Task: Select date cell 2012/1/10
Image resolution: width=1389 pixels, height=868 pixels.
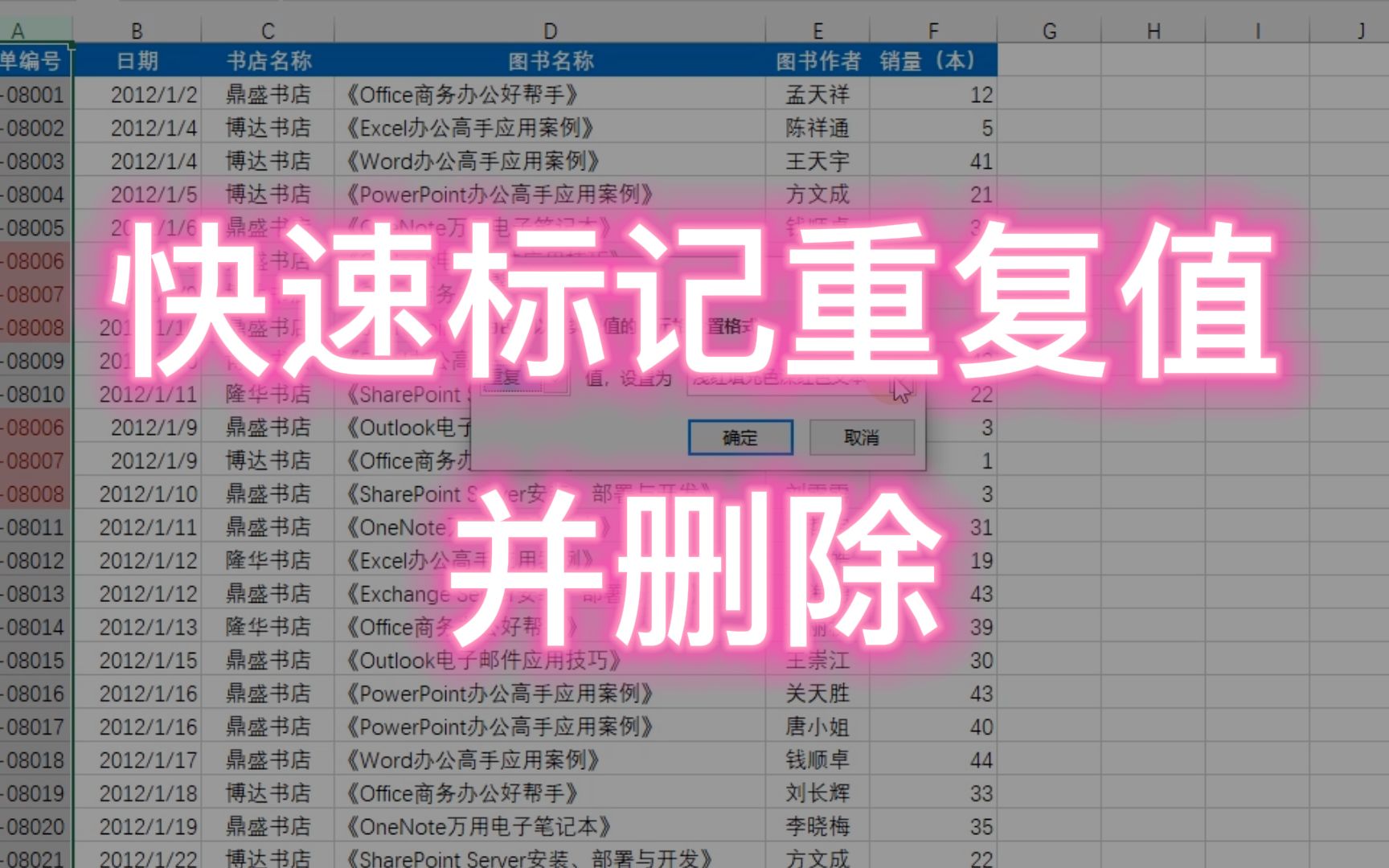Action: (137, 493)
